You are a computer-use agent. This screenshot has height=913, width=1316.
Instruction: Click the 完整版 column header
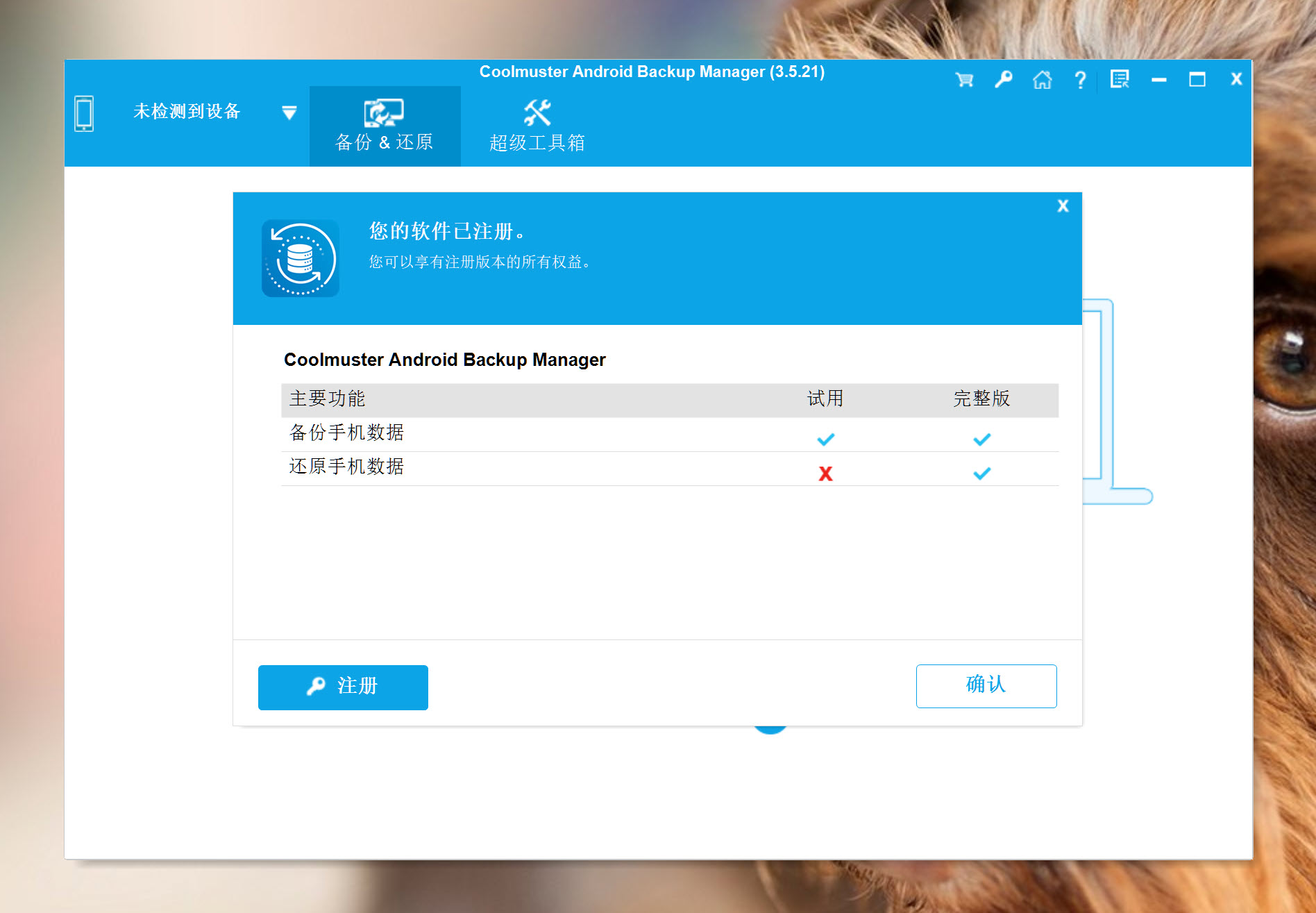[x=981, y=399]
